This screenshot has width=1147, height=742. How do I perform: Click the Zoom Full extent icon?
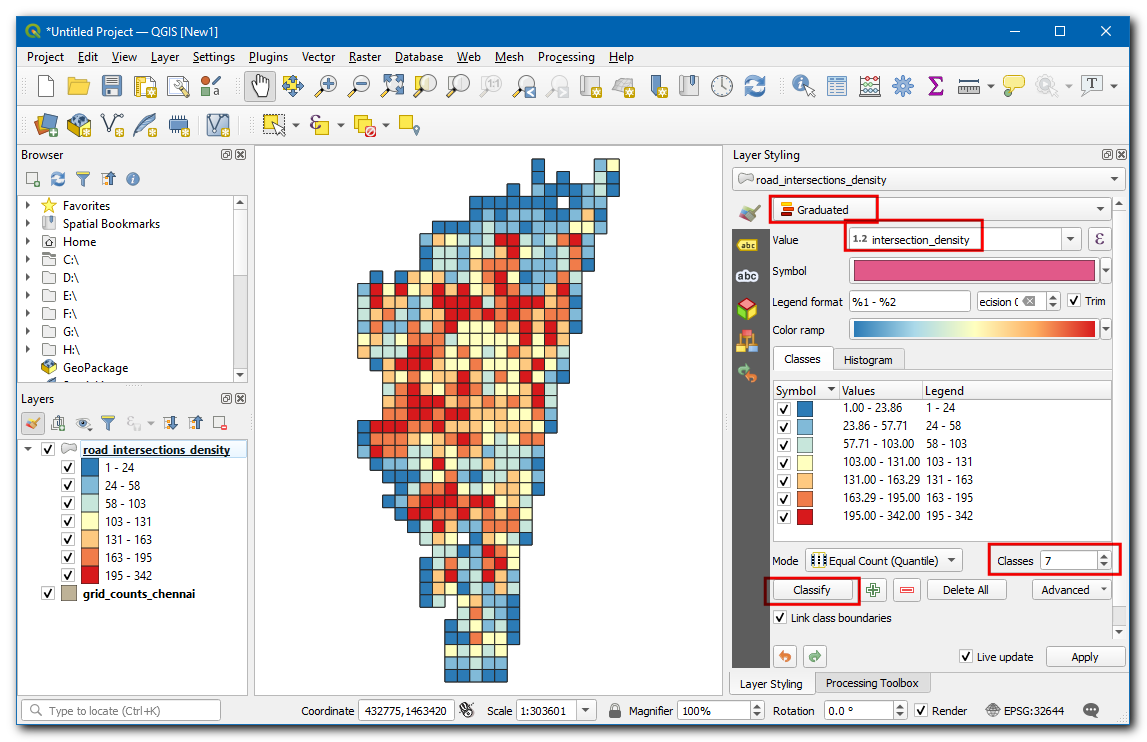(x=391, y=86)
